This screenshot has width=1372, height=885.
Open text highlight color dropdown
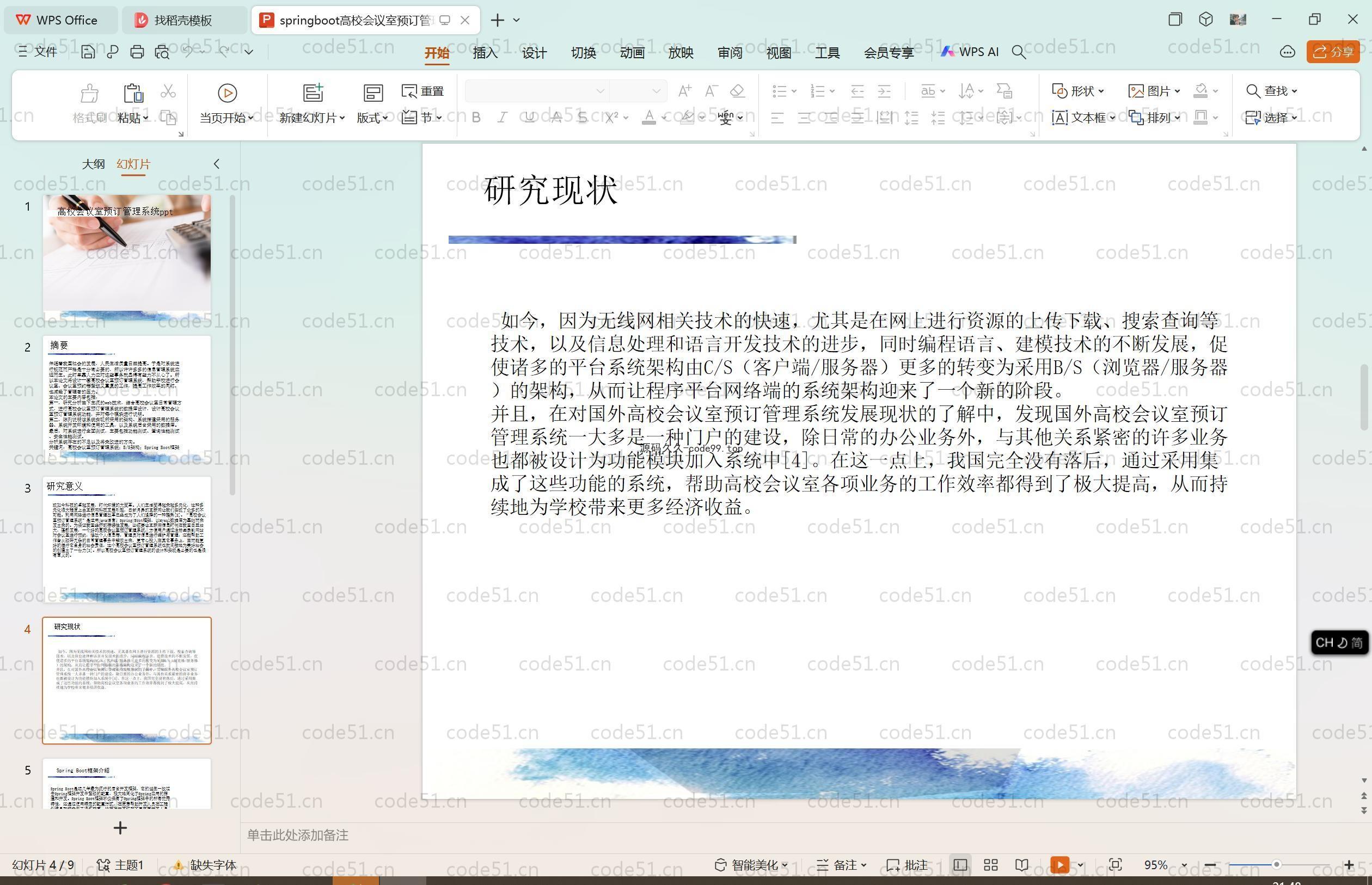(702, 118)
